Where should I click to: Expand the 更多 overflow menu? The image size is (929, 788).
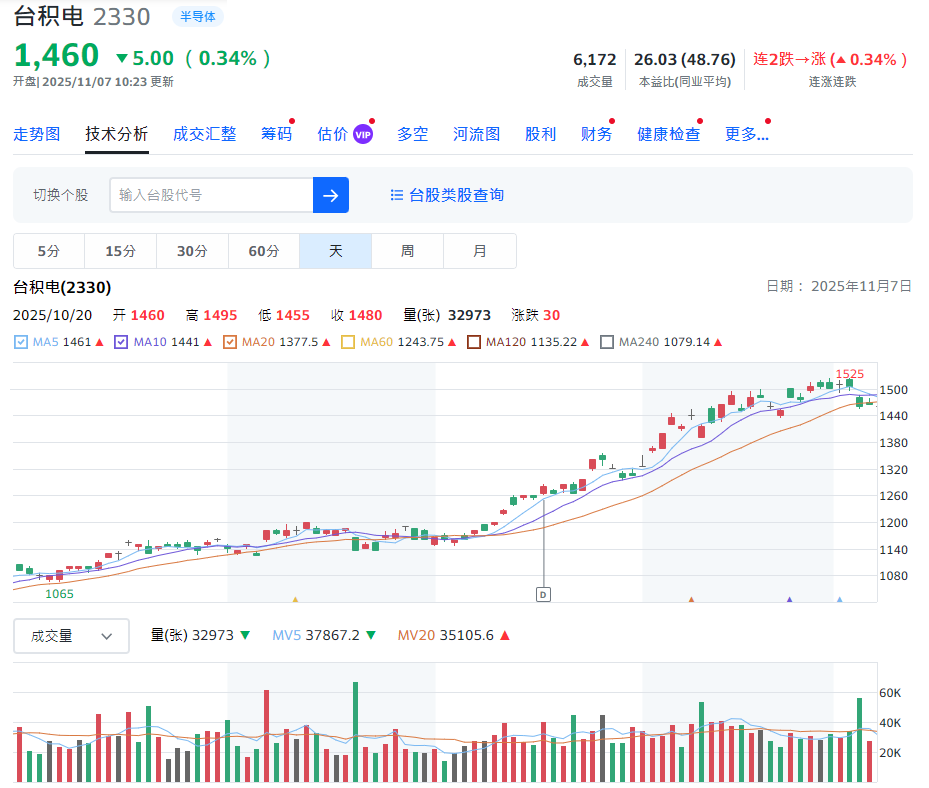[x=747, y=132]
